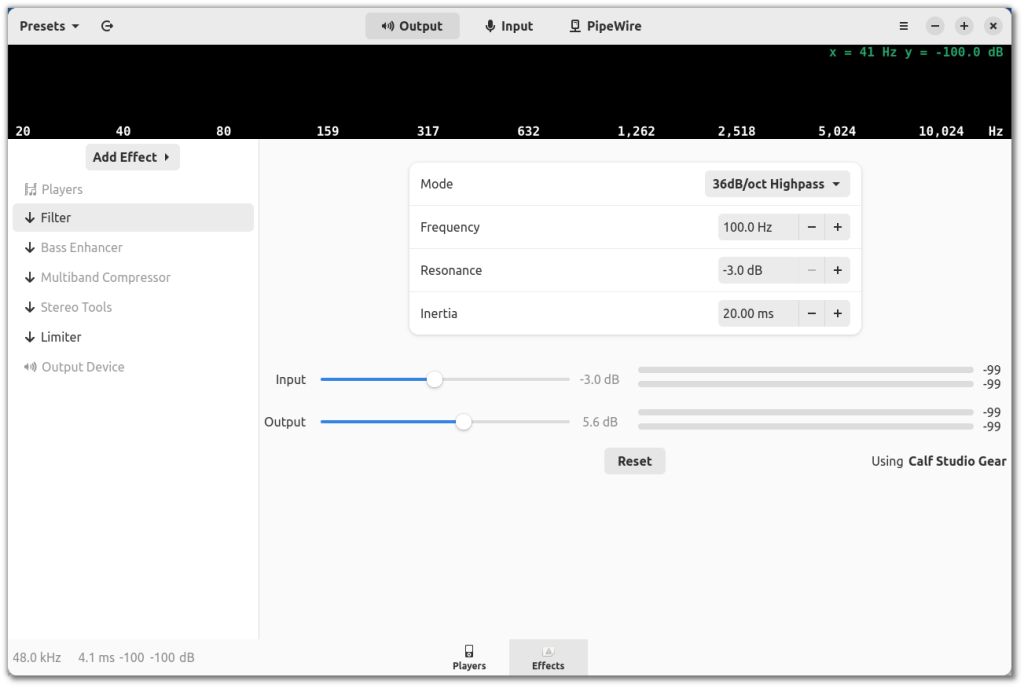
Task: Expand the Add Effect menu
Action: (x=132, y=157)
